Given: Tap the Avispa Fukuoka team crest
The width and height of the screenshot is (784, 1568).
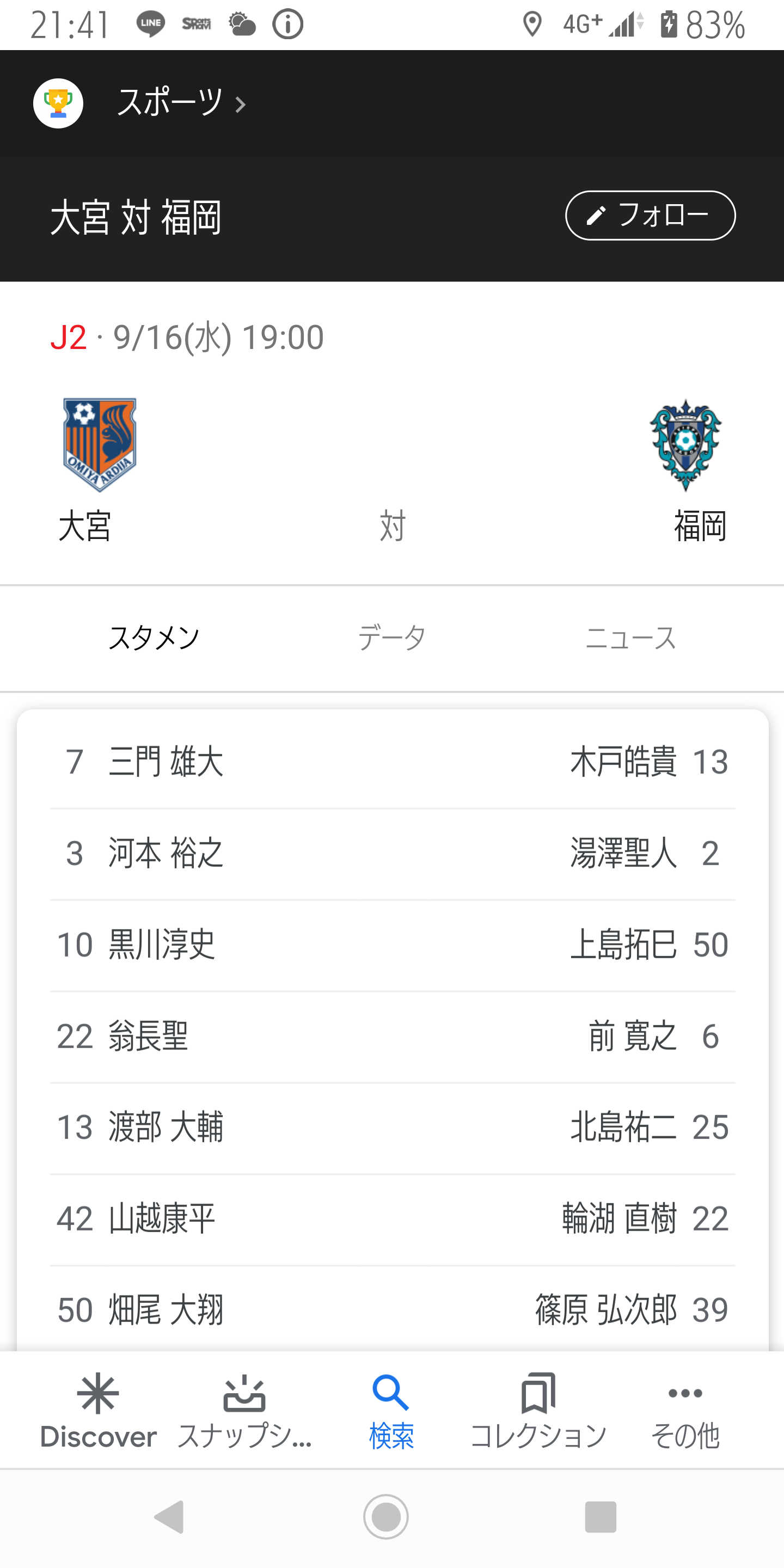Looking at the screenshot, I should pyautogui.click(x=685, y=444).
